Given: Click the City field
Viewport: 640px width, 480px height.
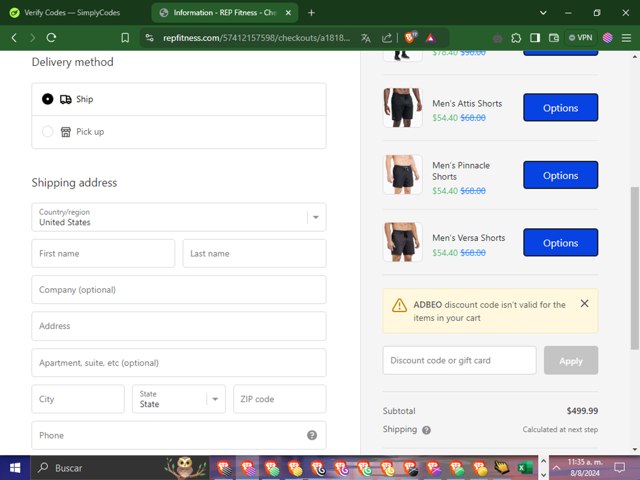Looking at the screenshot, I should [78, 399].
